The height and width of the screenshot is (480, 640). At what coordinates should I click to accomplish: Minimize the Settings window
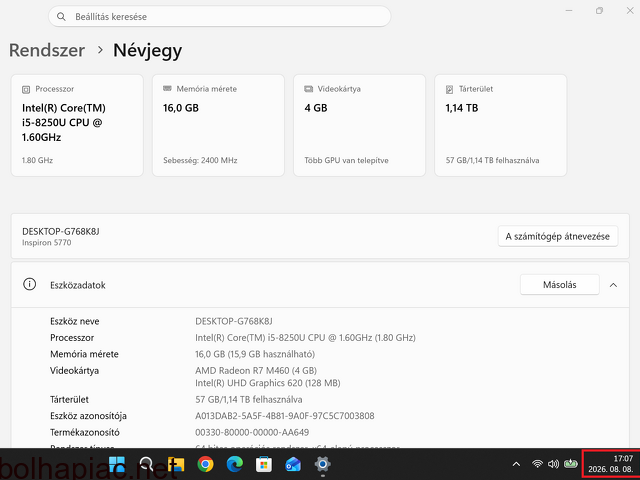pos(569,11)
